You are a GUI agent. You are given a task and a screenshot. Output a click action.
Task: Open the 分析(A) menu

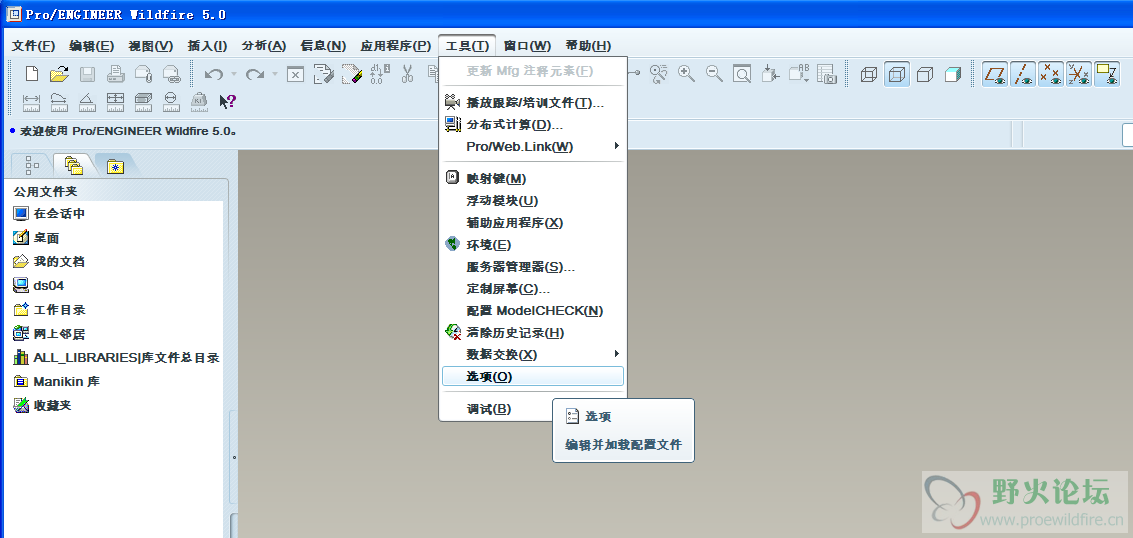(x=264, y=45)
